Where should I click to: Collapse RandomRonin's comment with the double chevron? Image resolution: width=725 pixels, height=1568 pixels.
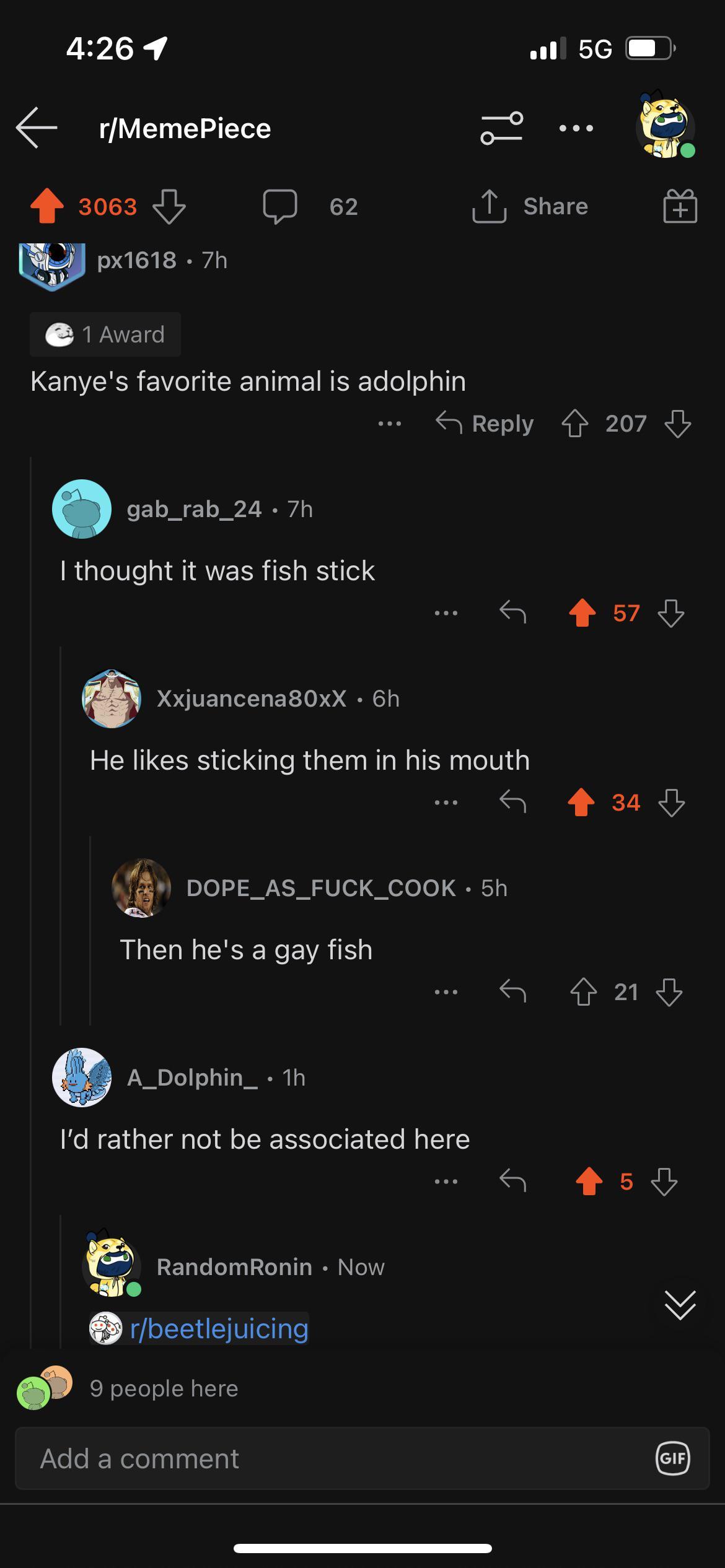[681, 1304]
